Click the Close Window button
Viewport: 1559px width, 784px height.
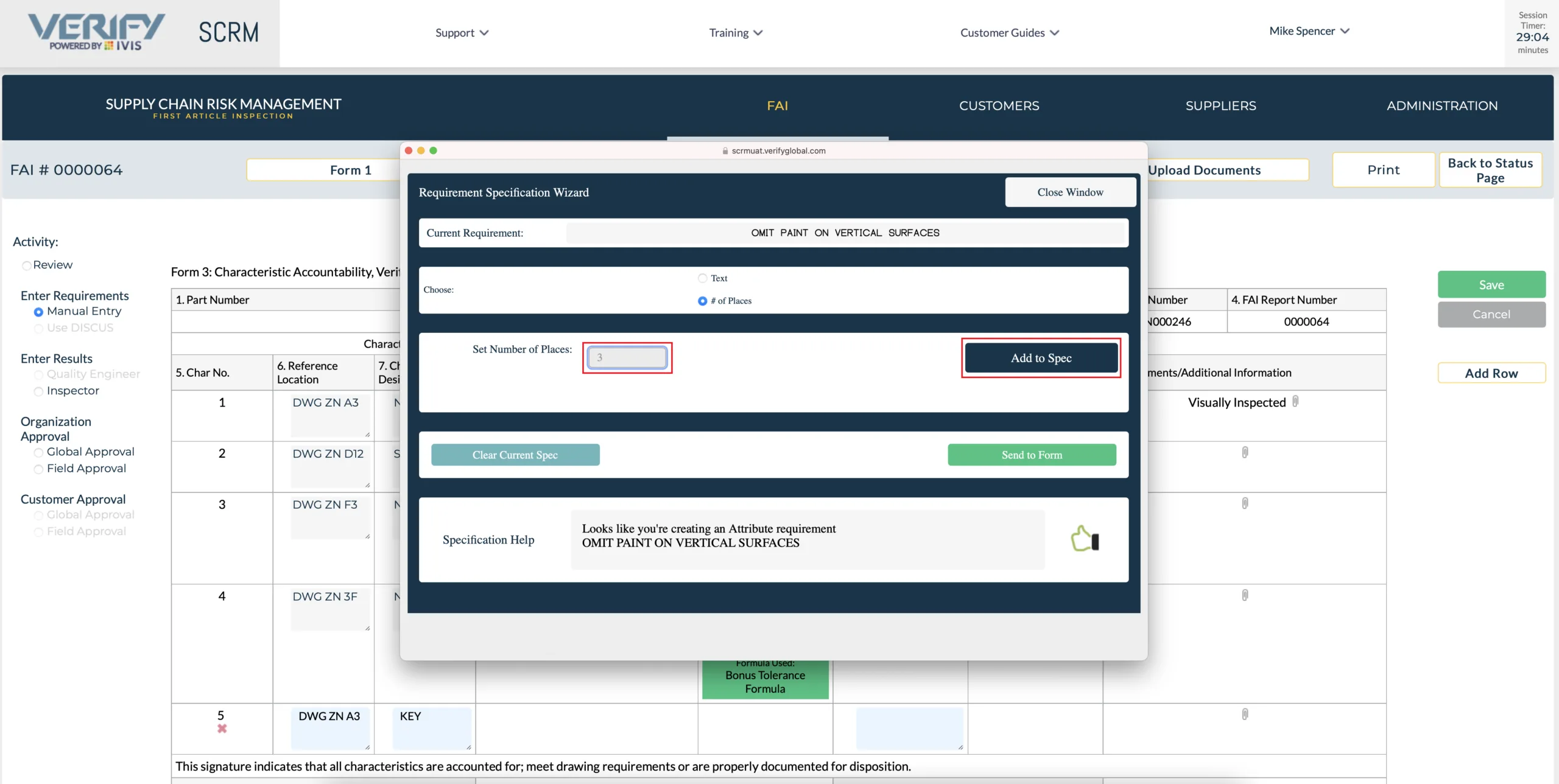click(1070, 192)
